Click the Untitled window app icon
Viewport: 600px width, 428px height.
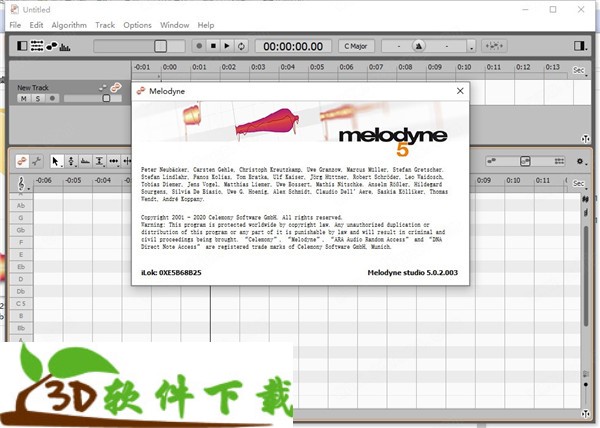click(x=15, y=9)
